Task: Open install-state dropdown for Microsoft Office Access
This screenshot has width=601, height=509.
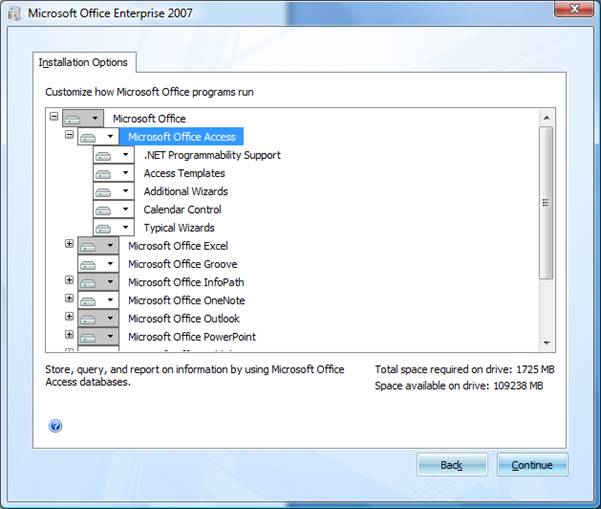Action: coord(98,136)
